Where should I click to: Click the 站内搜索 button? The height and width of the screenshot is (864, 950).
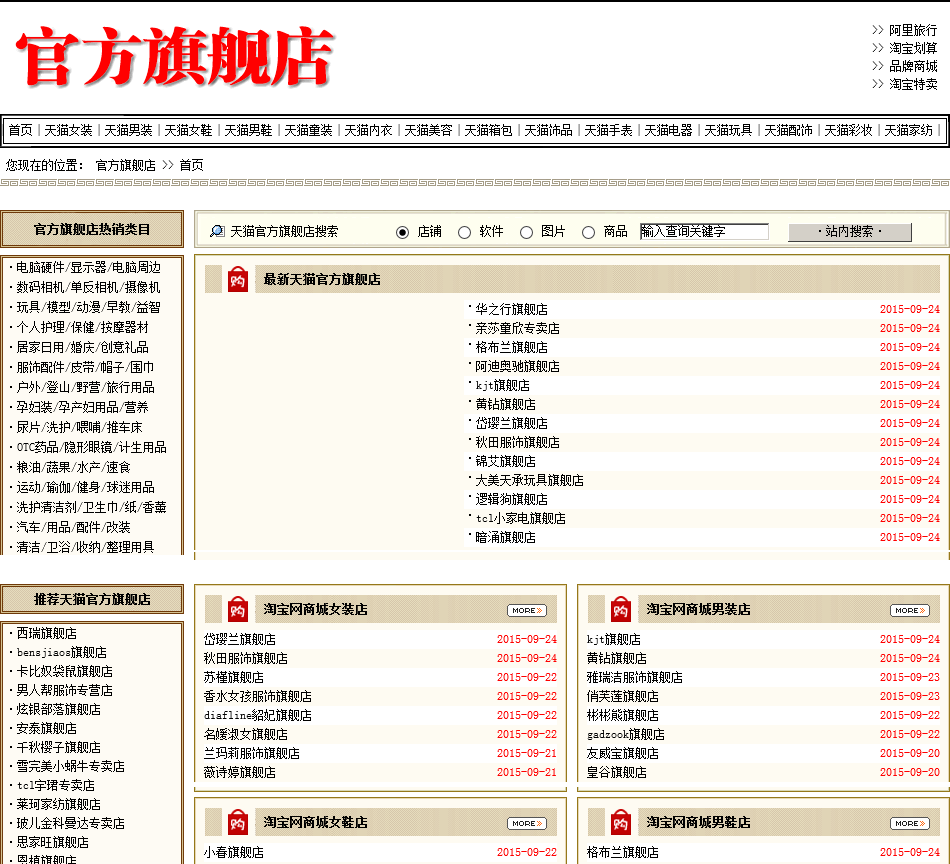(x=849, y=231)
